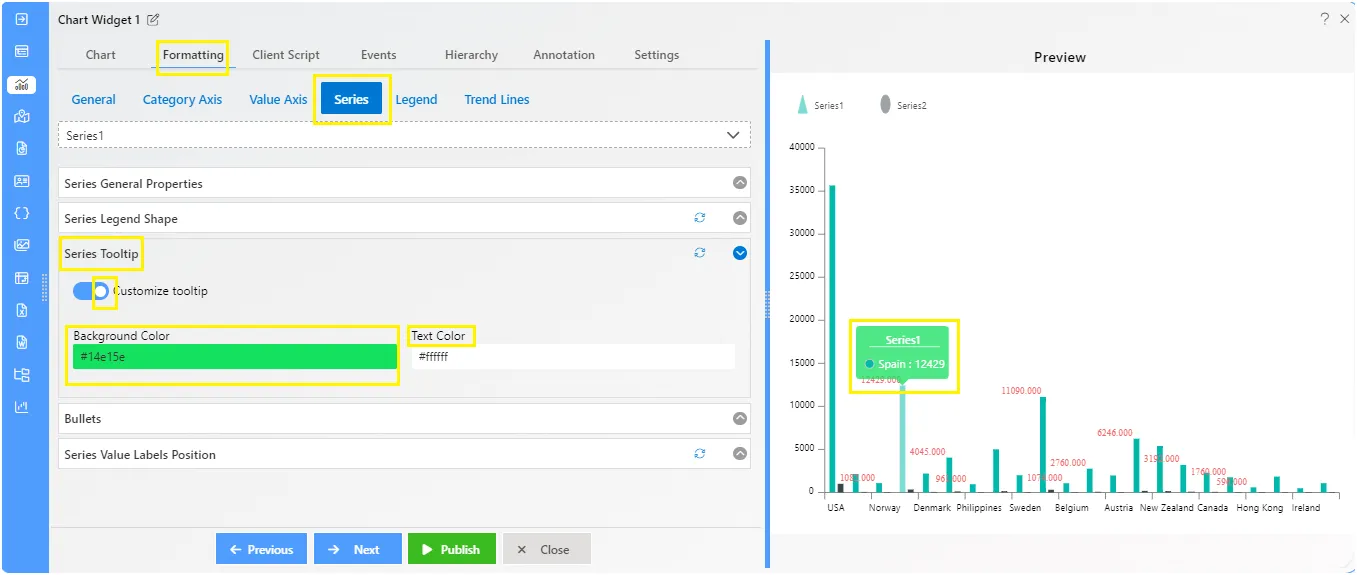Click the tall USA bar in preview

coord(832,338)
